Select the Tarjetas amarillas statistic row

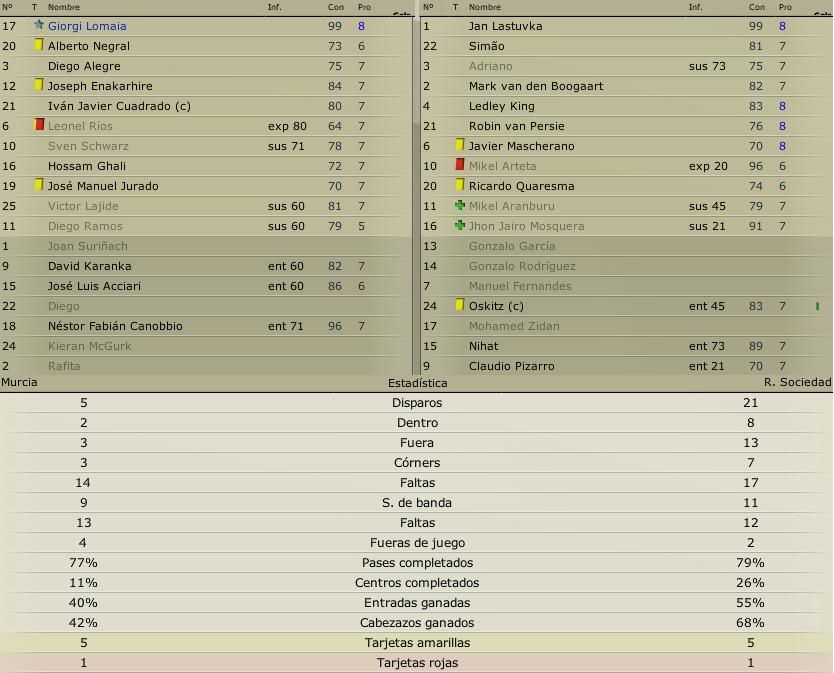[416, 643]
